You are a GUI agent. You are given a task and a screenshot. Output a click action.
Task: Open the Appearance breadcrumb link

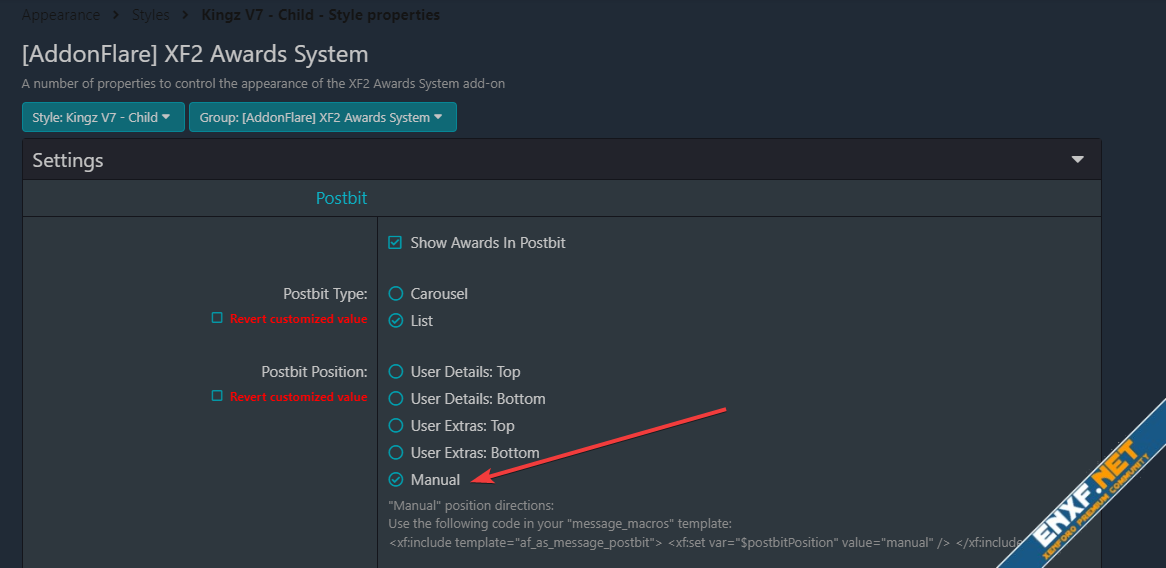click(x=61, y=15)
